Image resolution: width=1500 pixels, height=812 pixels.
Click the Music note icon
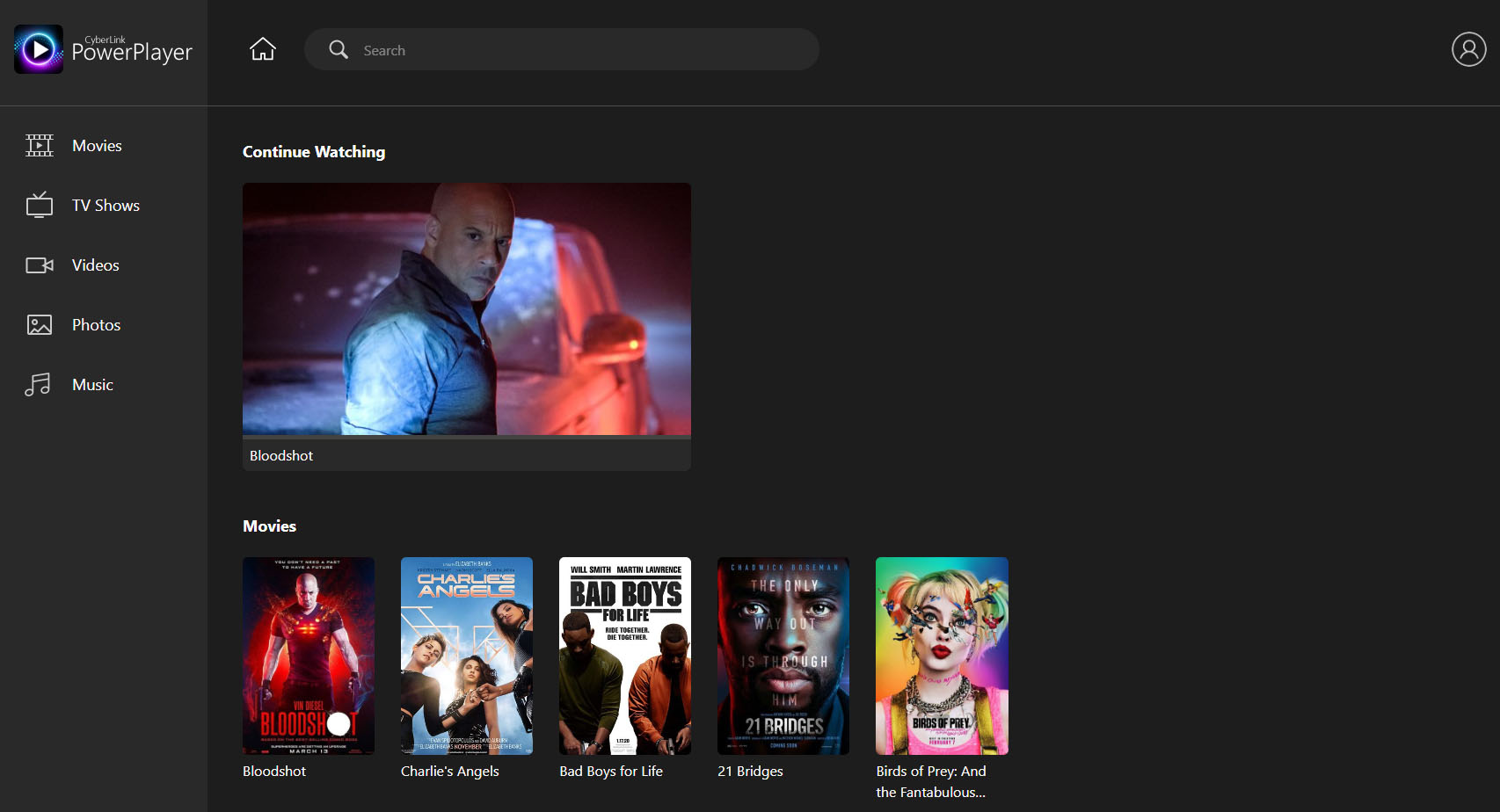coord(38,384)
